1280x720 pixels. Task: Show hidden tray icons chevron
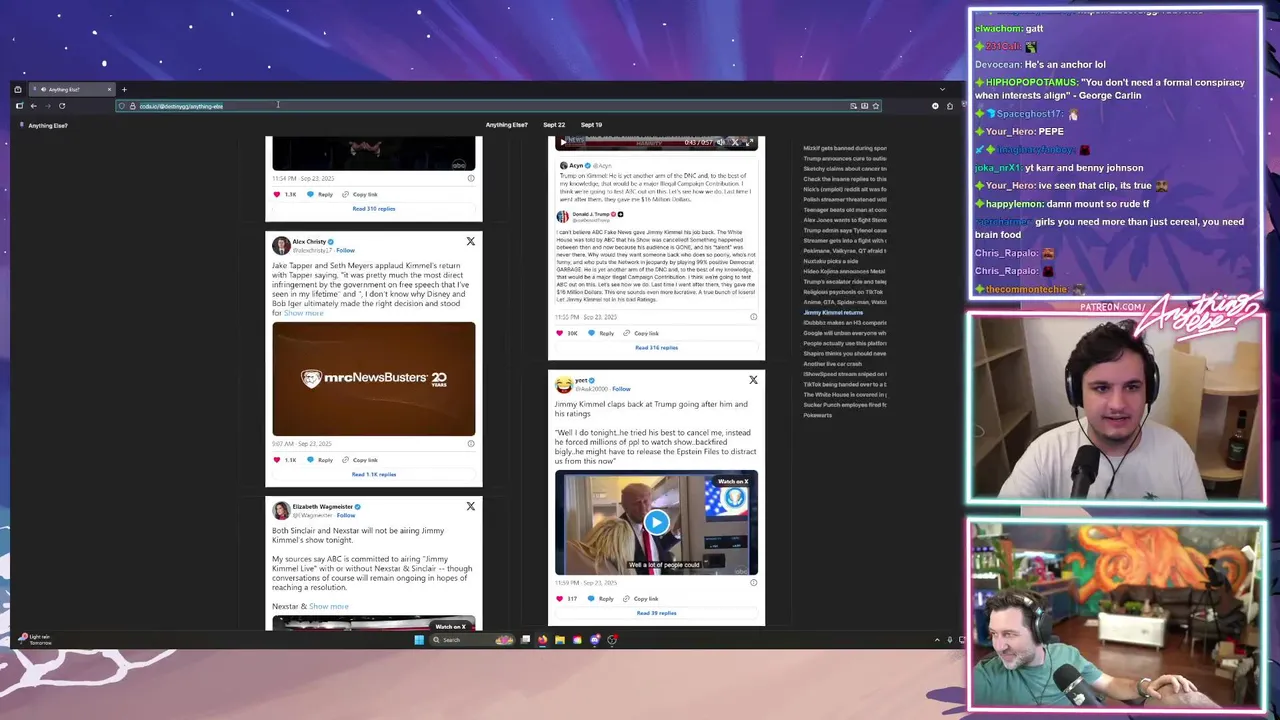tap(937, 640)
